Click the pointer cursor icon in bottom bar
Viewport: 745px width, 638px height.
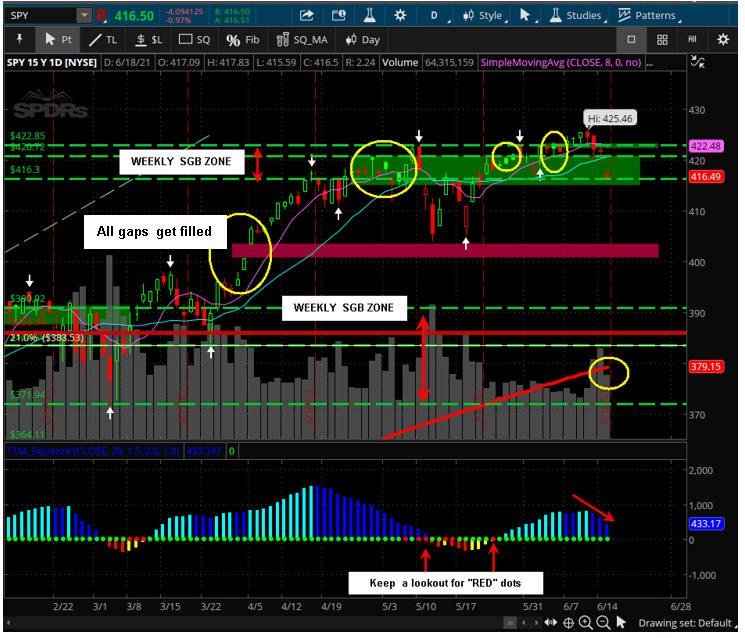click(621, 622)
